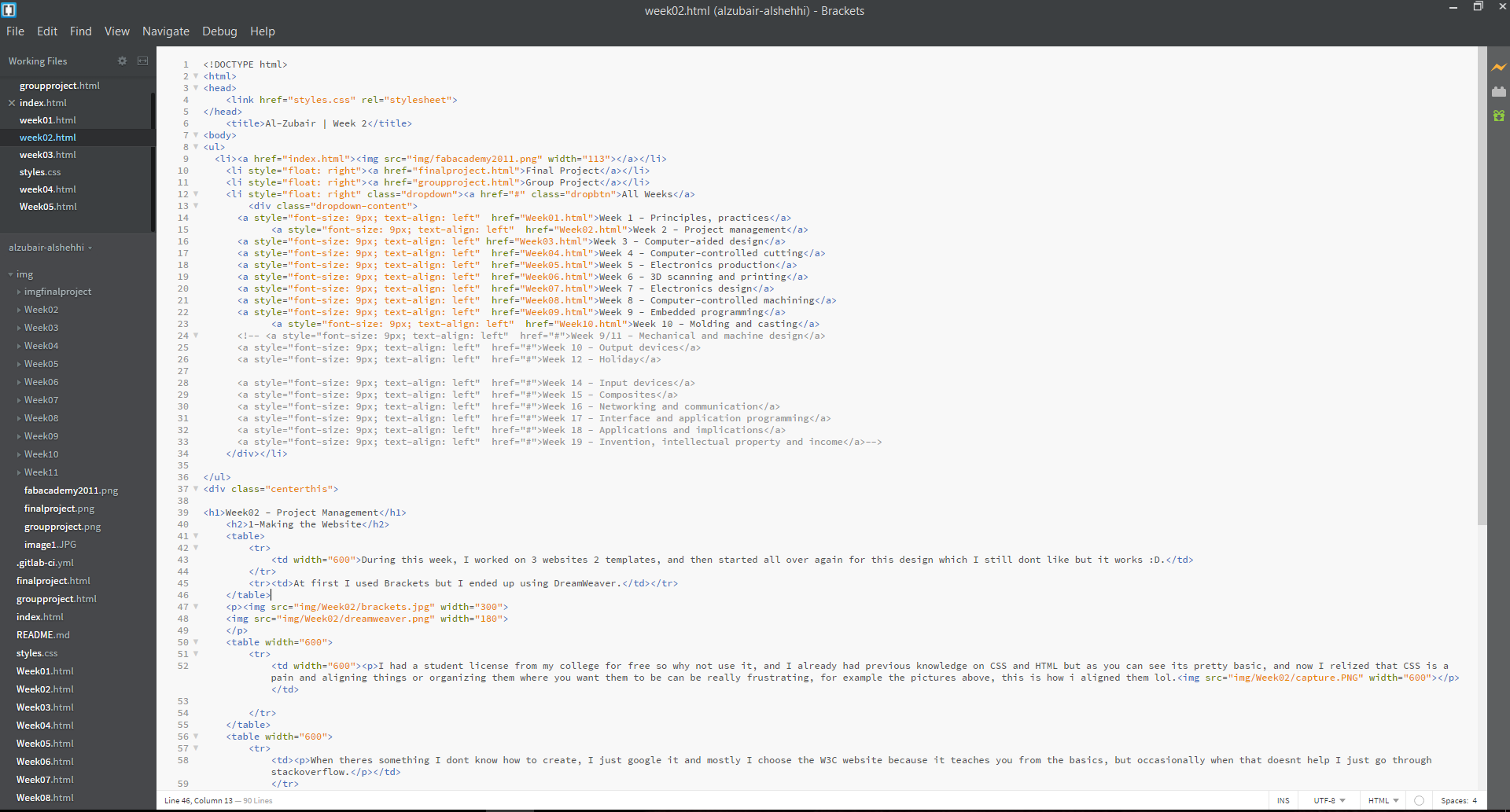Open the UTF-8 encoding dropdown
Screen dimensions: 1510x812
coord(1329,800)
